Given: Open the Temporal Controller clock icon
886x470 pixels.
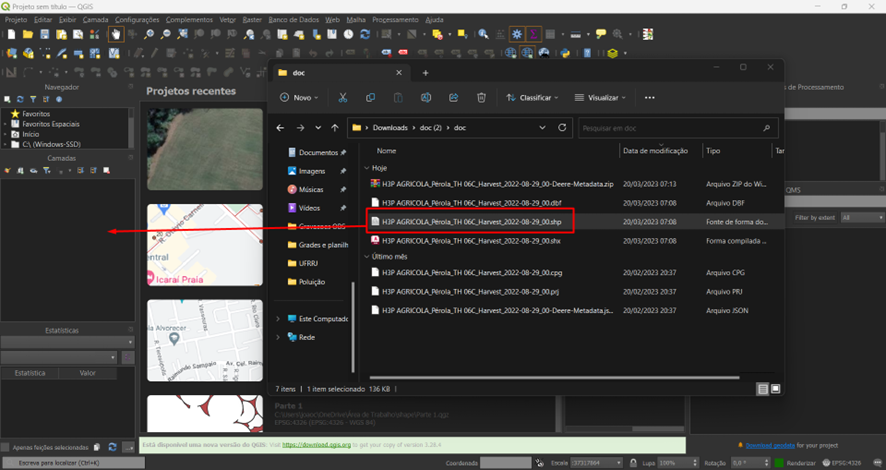Looking at the screenshot, I should pyautogui.click(x=349, y=34).
